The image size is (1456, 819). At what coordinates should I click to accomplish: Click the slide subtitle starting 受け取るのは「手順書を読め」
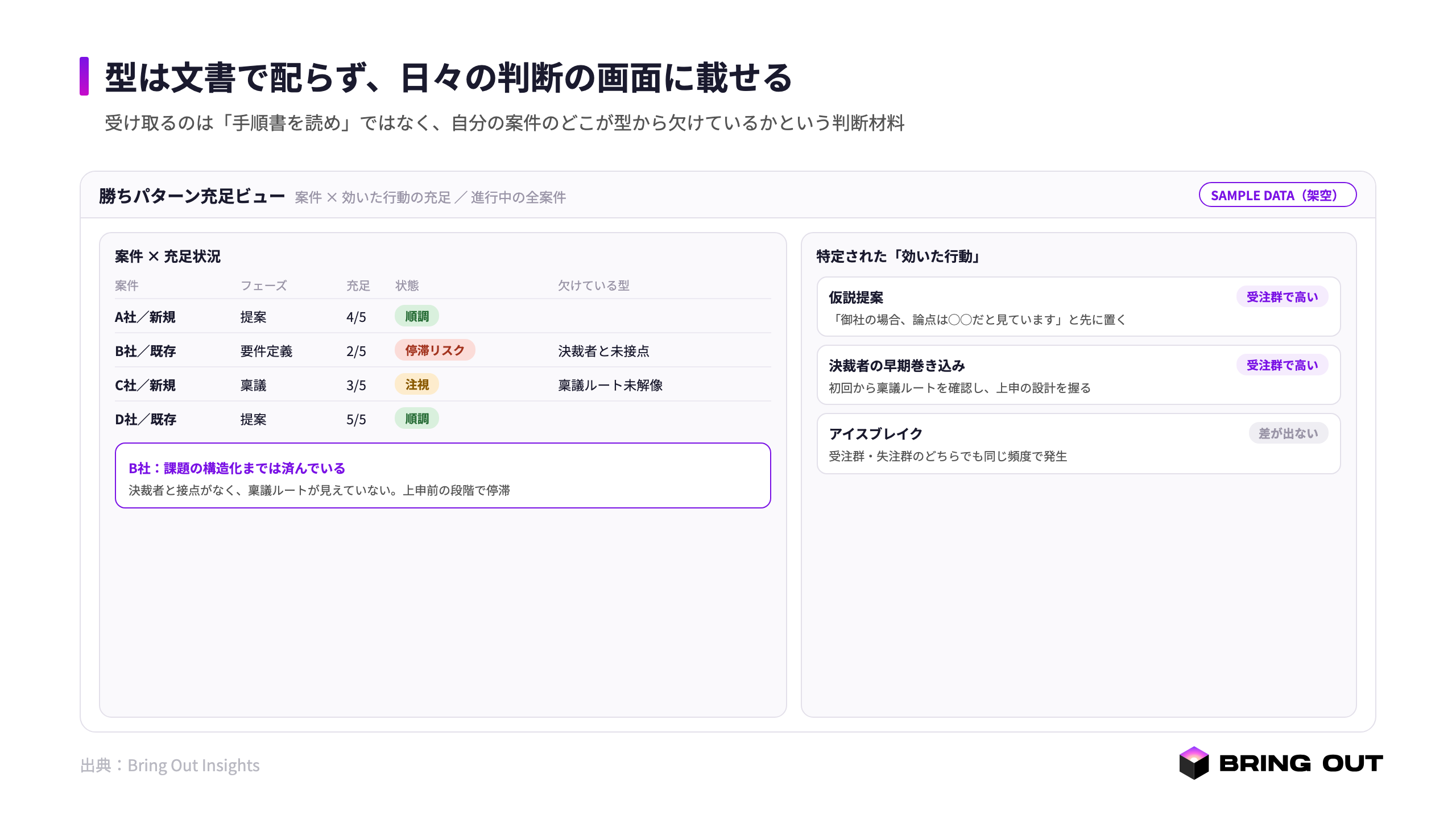[x=504, y=123]
